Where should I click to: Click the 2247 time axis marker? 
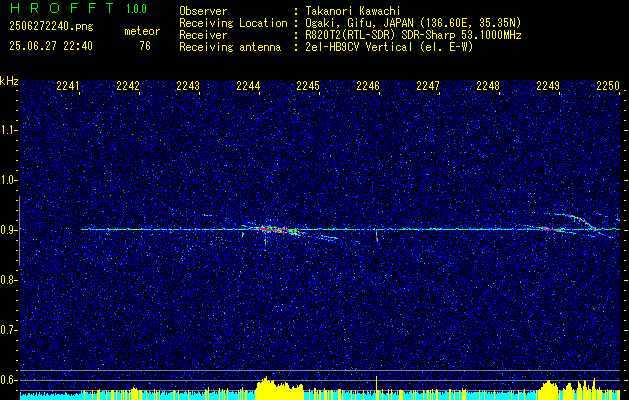point(428,86)
